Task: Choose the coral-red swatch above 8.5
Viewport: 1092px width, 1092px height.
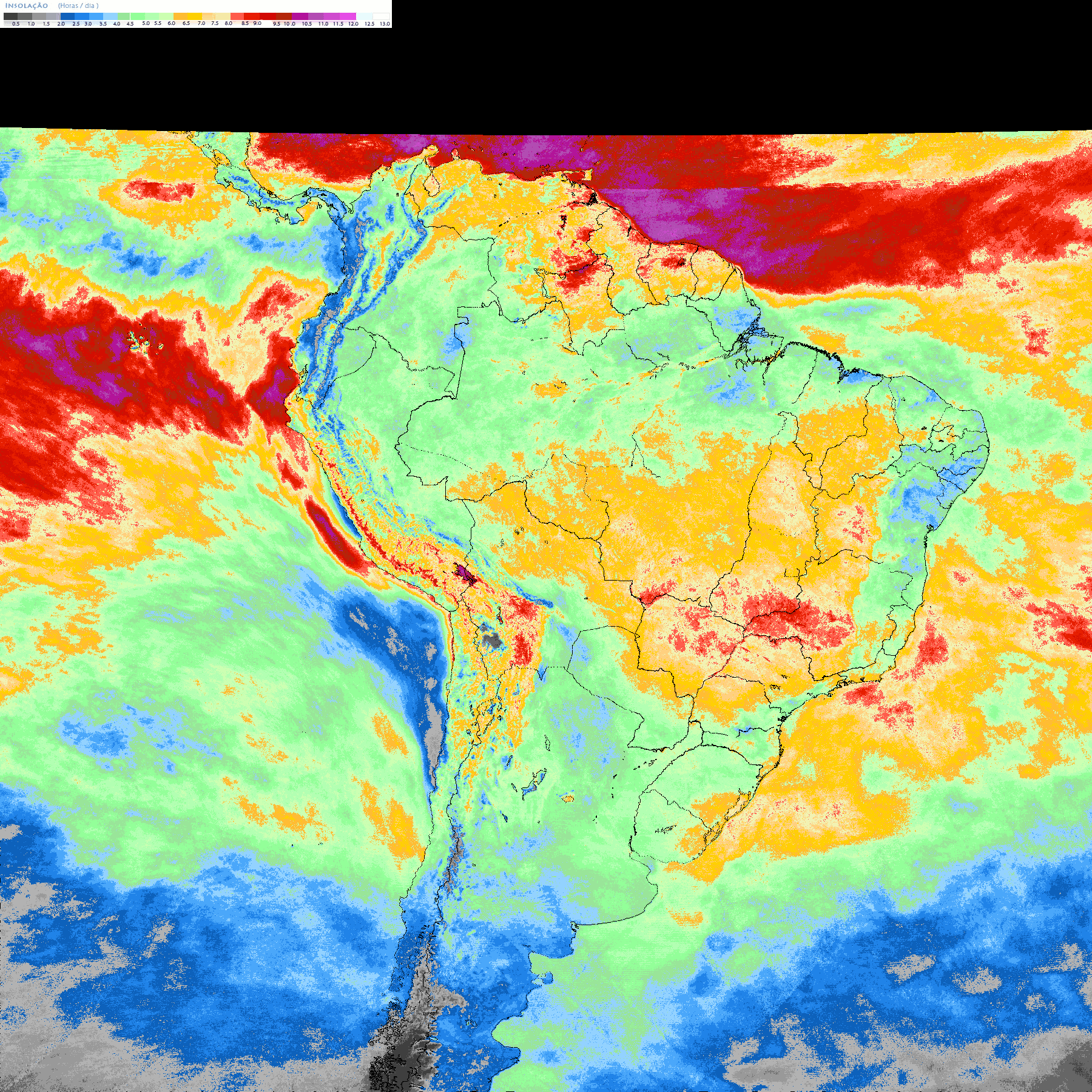Action: click(x=237, y=16)
